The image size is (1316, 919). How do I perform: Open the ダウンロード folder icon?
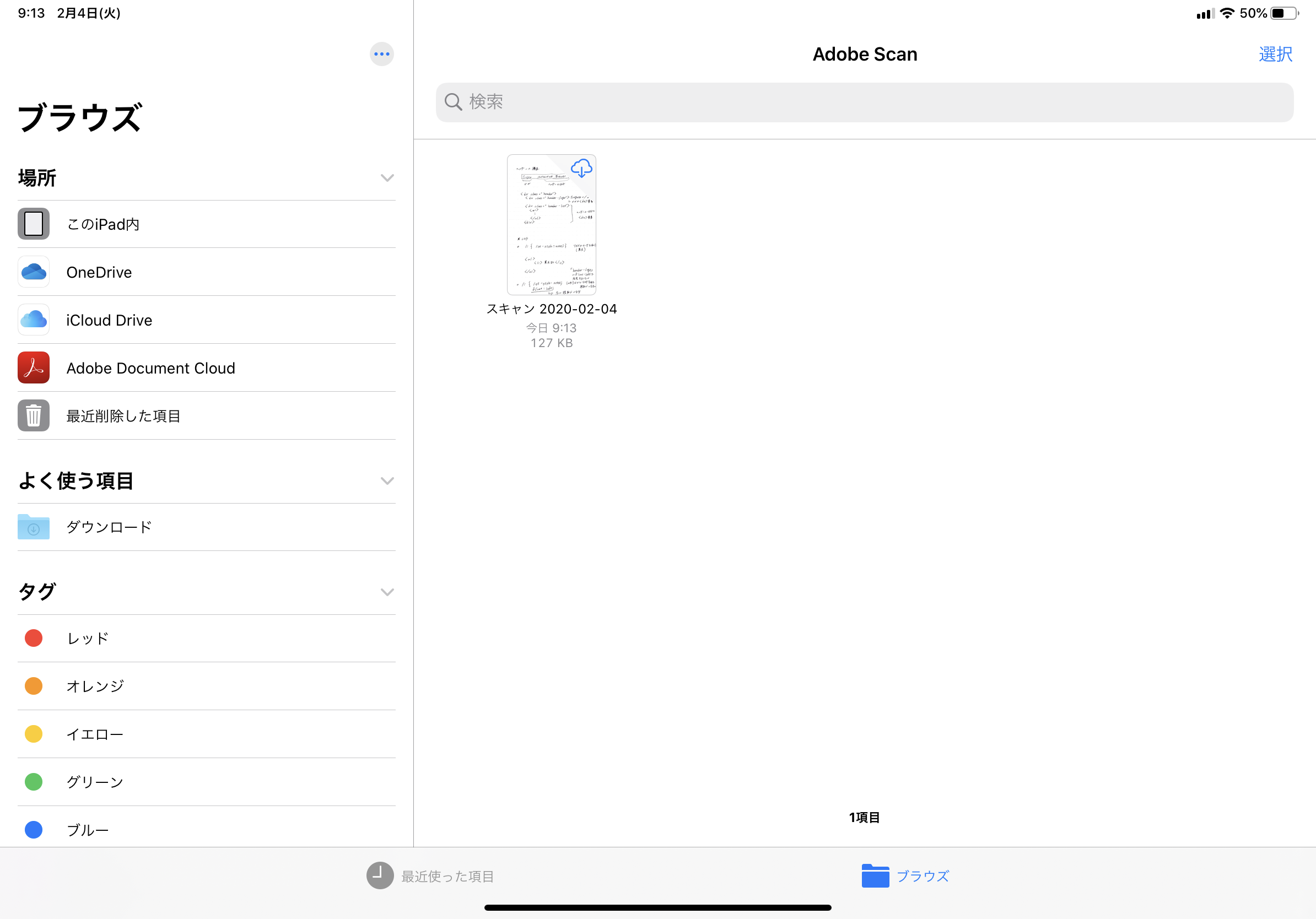tap(33, 527)
